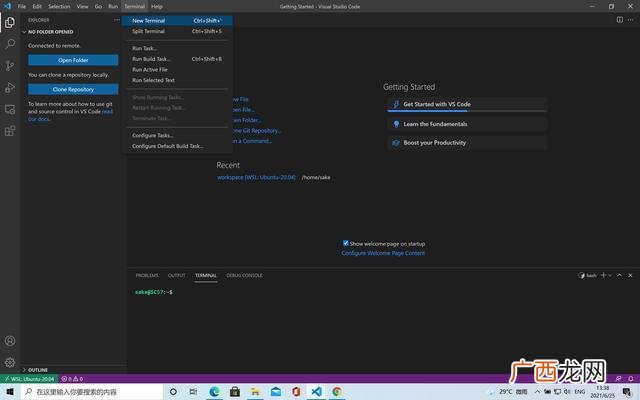Open Microsoft Store from taskbar
640x400 pixels.
(x=235, y=392)
